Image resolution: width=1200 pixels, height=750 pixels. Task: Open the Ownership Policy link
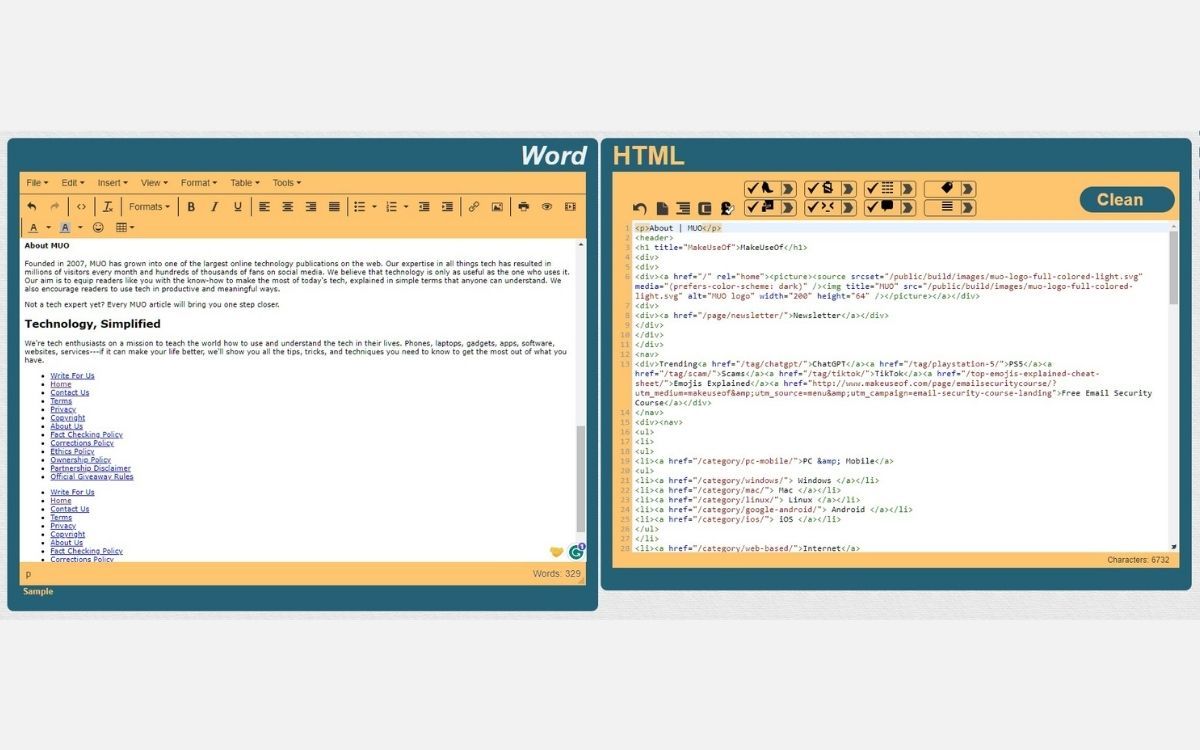coord(81,460)
